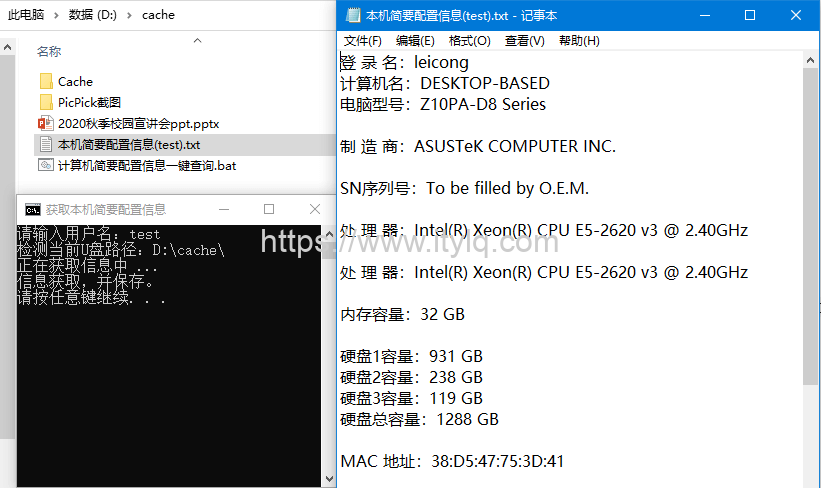Select the text file icon of 本机简要配置信息(test).txt

[x=46, y=145]
